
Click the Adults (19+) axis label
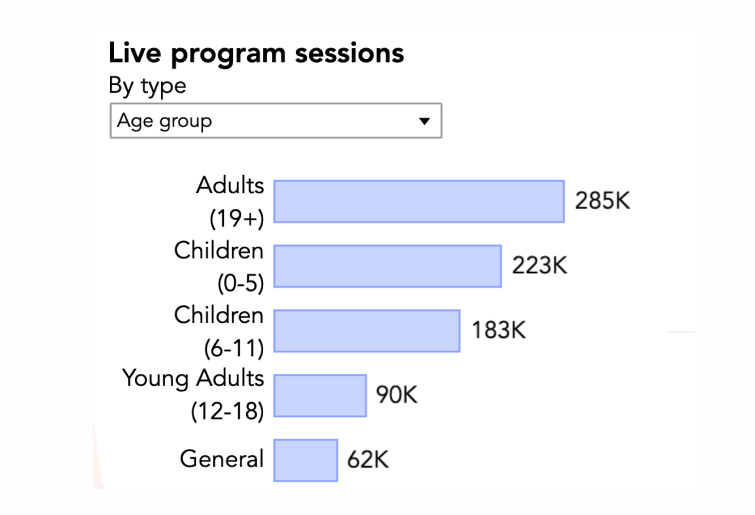(x=231, y=201)
